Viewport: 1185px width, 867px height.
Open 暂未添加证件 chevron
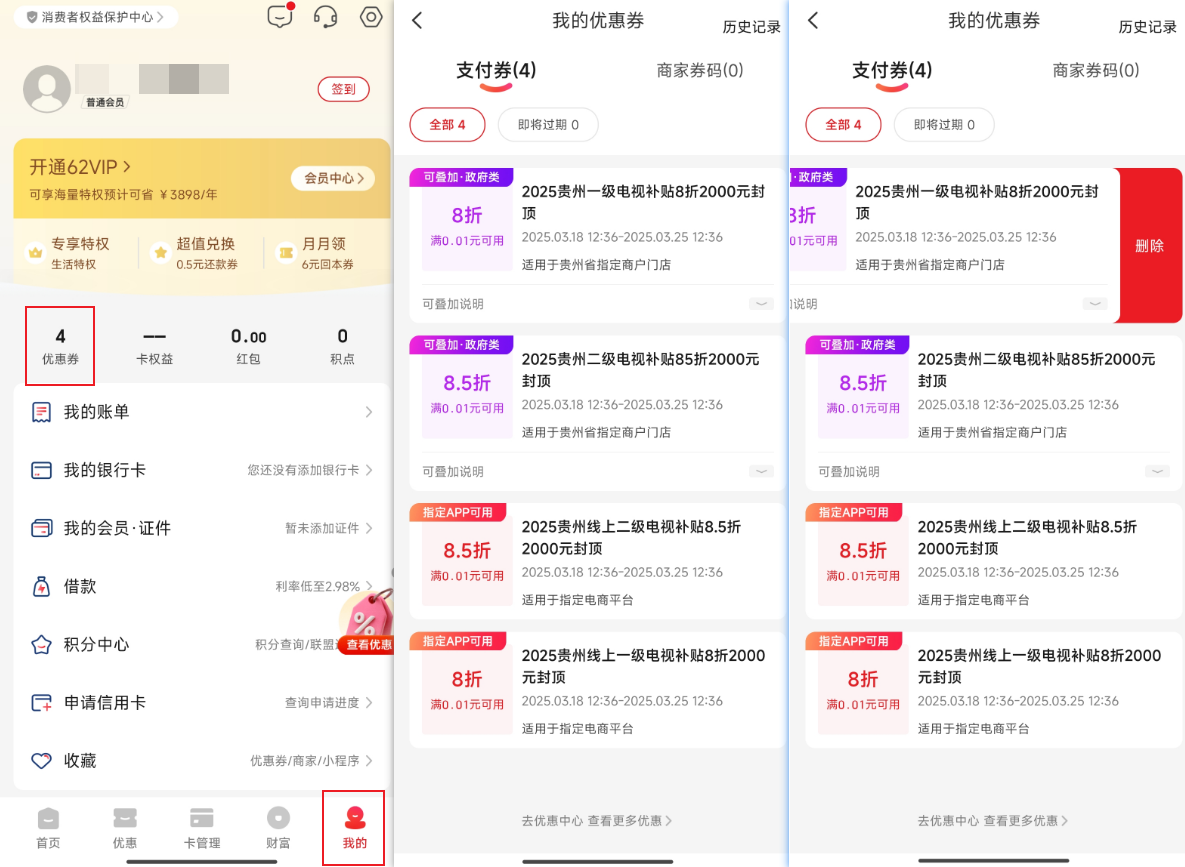tap(369, 528)
